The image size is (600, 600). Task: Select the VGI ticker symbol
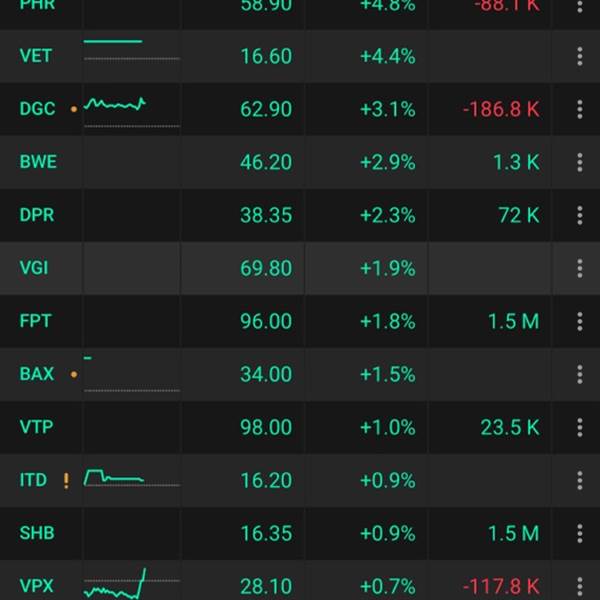tap(34, 268)
